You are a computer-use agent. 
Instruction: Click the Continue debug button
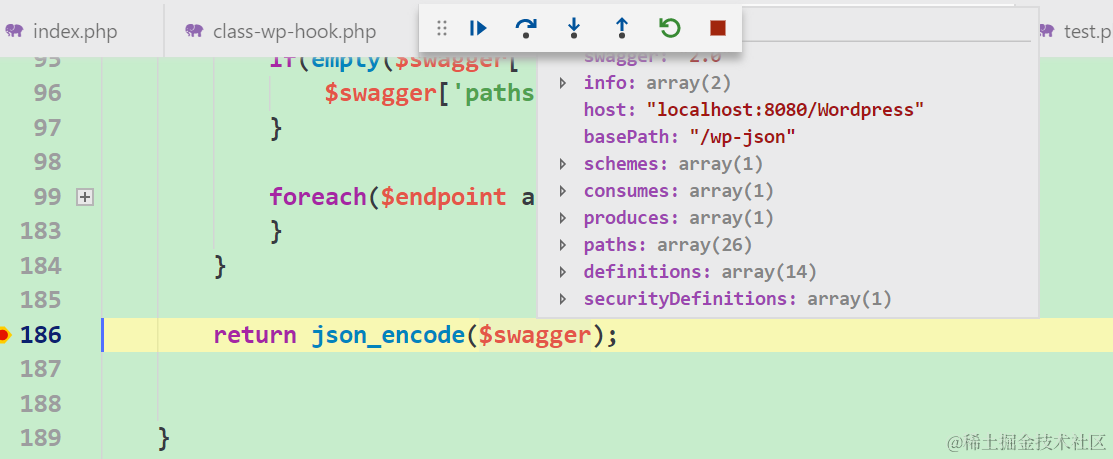click(478, 28)
